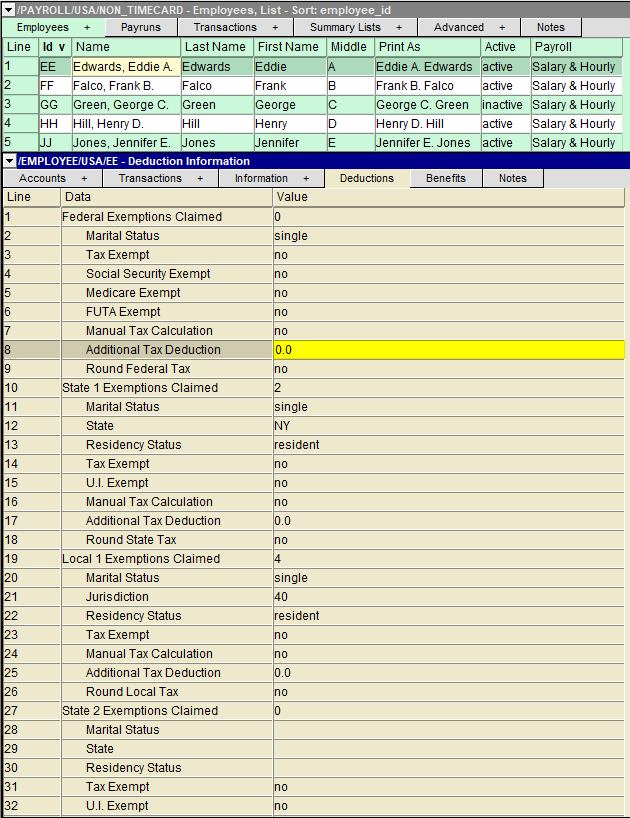Click the plus icon on Summary Lists tab
The image size is (630, 818).
click(399, 28)
